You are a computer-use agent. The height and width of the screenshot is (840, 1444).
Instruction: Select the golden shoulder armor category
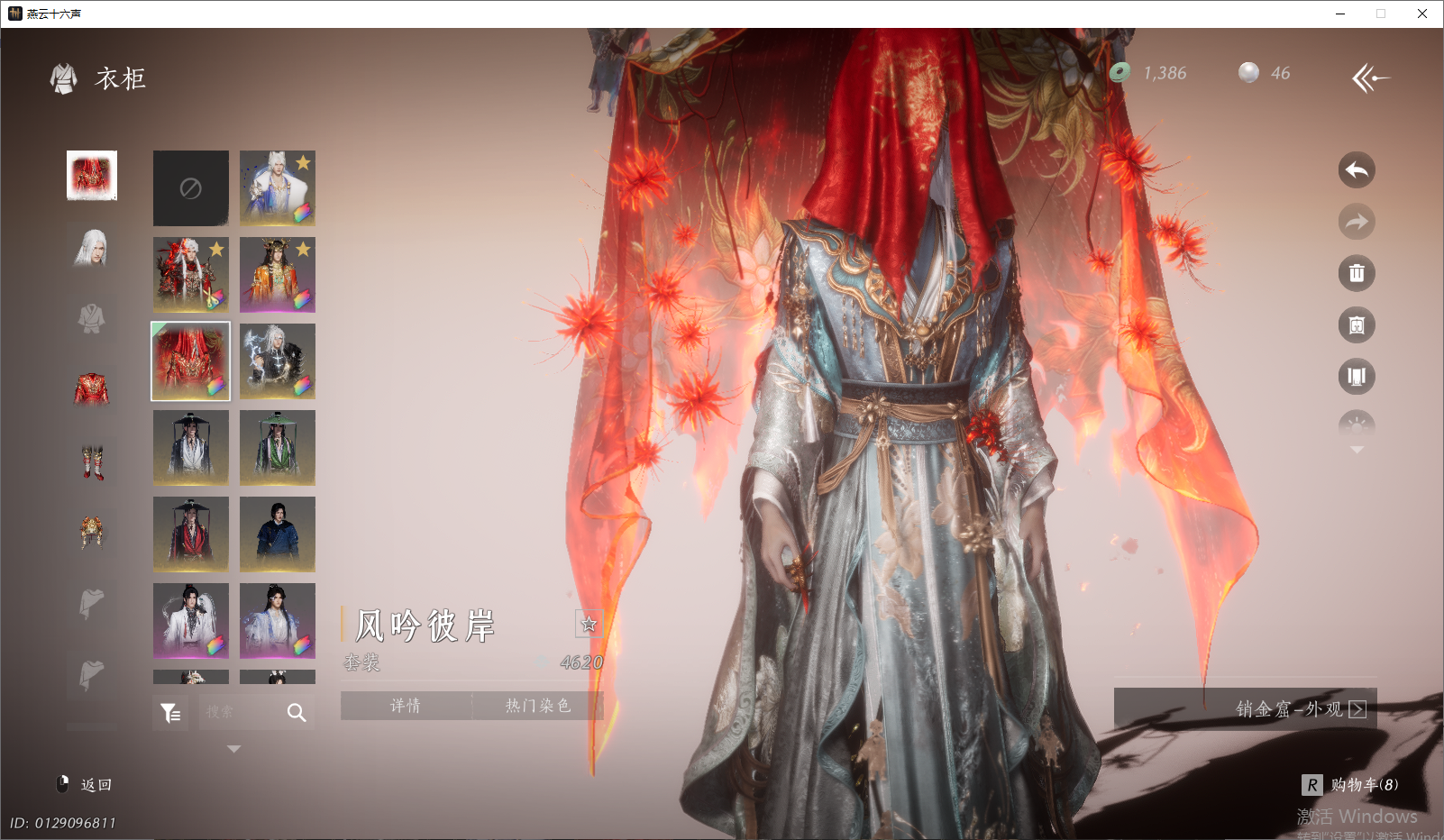92,533
